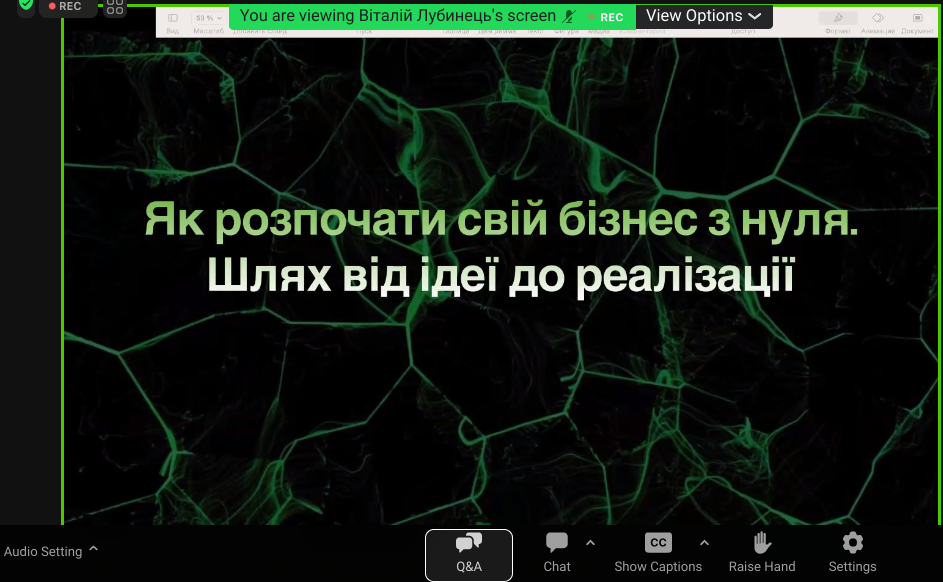The height and width of the screenshot is (582, 943).
Task: Click the REC badge in the green banner
Action: tap(608, 17)
